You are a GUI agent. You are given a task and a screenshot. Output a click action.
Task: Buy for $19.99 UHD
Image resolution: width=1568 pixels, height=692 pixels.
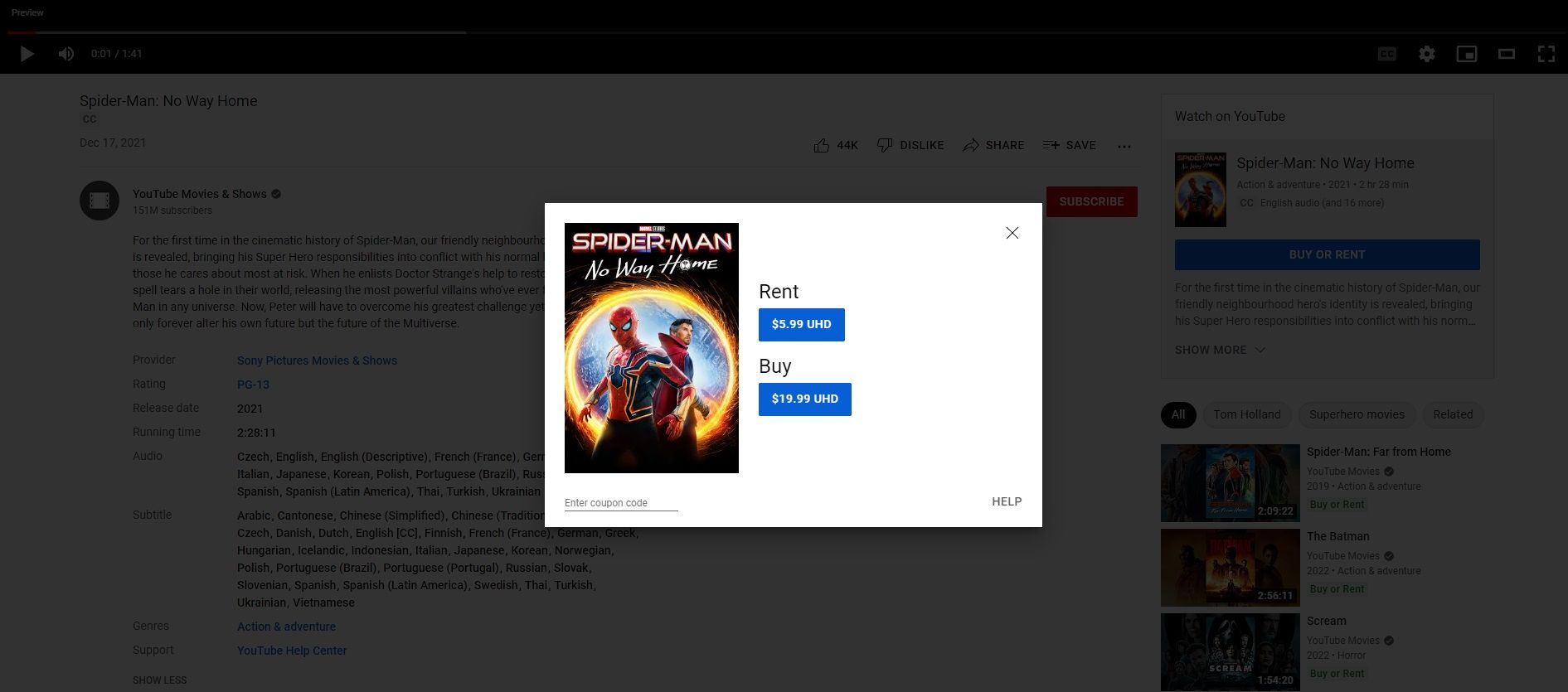(804, 399)
